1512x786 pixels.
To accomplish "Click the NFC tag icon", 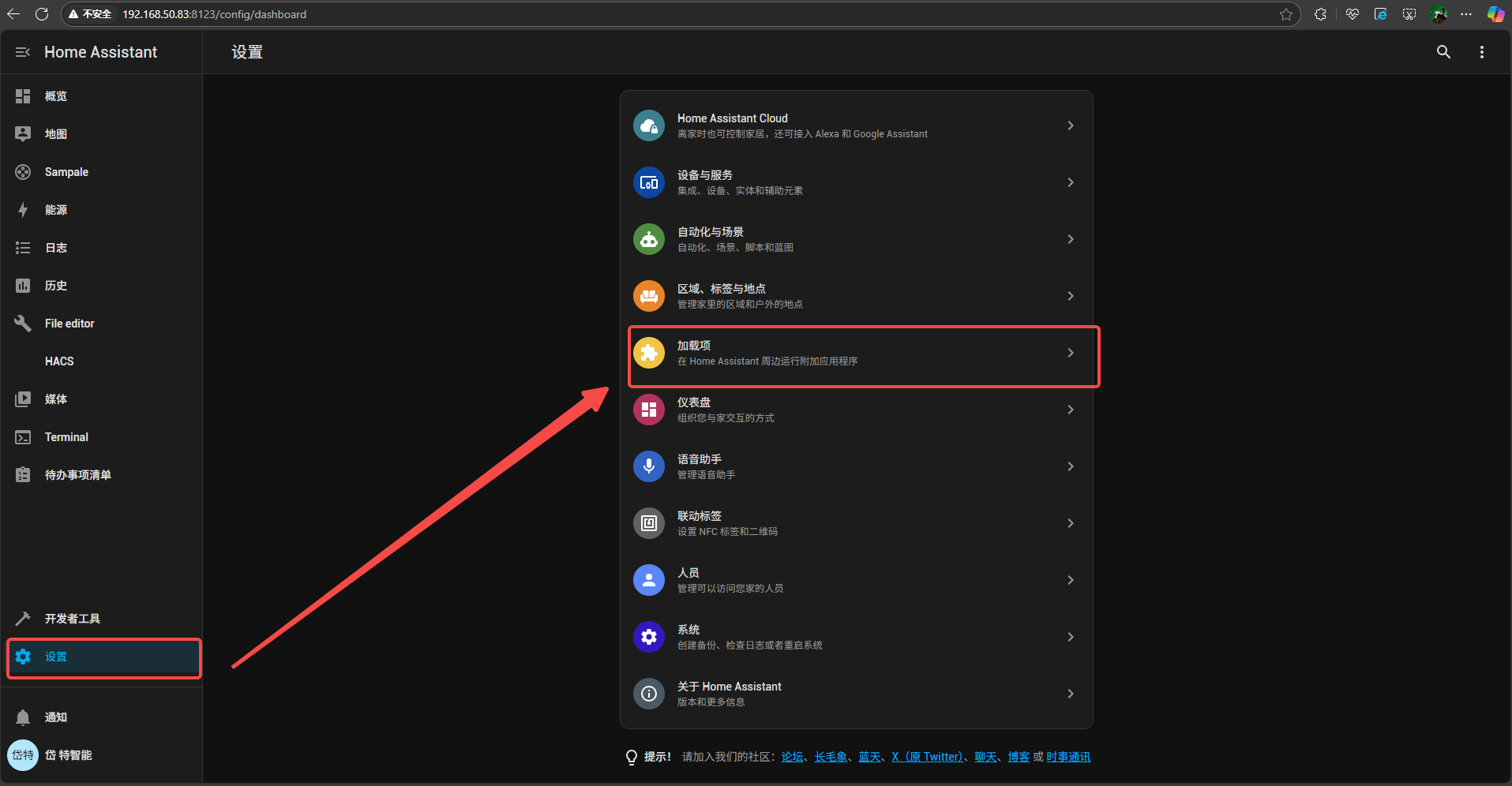I will (x=648, y=523).
